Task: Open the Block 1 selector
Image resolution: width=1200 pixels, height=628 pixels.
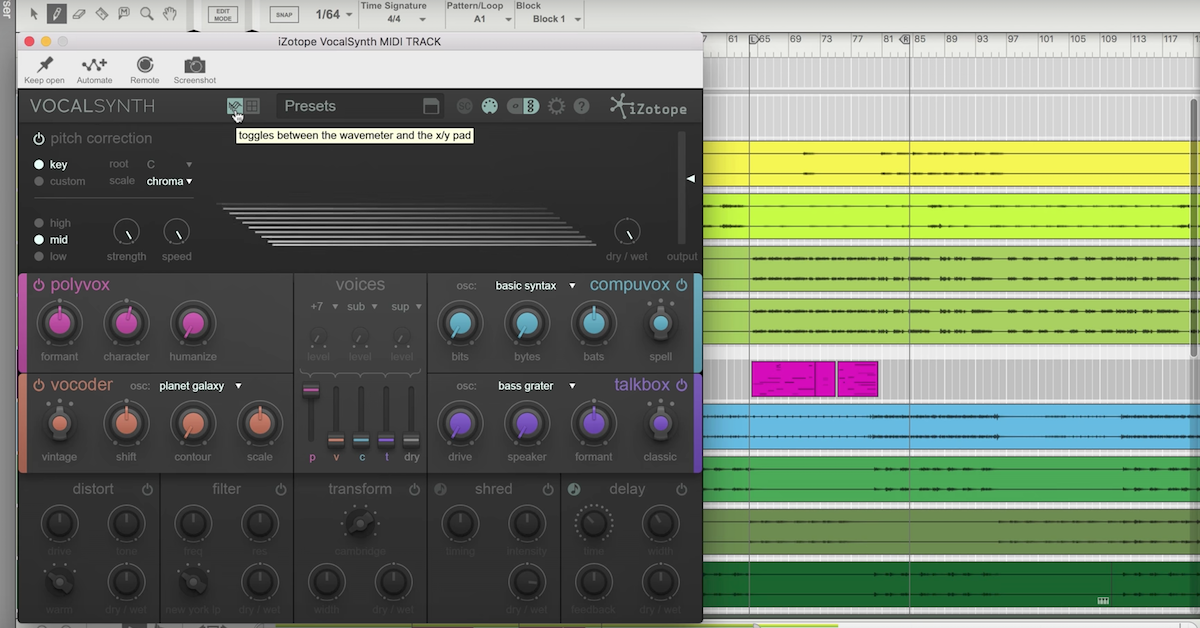Action: [x=549, y=18]
